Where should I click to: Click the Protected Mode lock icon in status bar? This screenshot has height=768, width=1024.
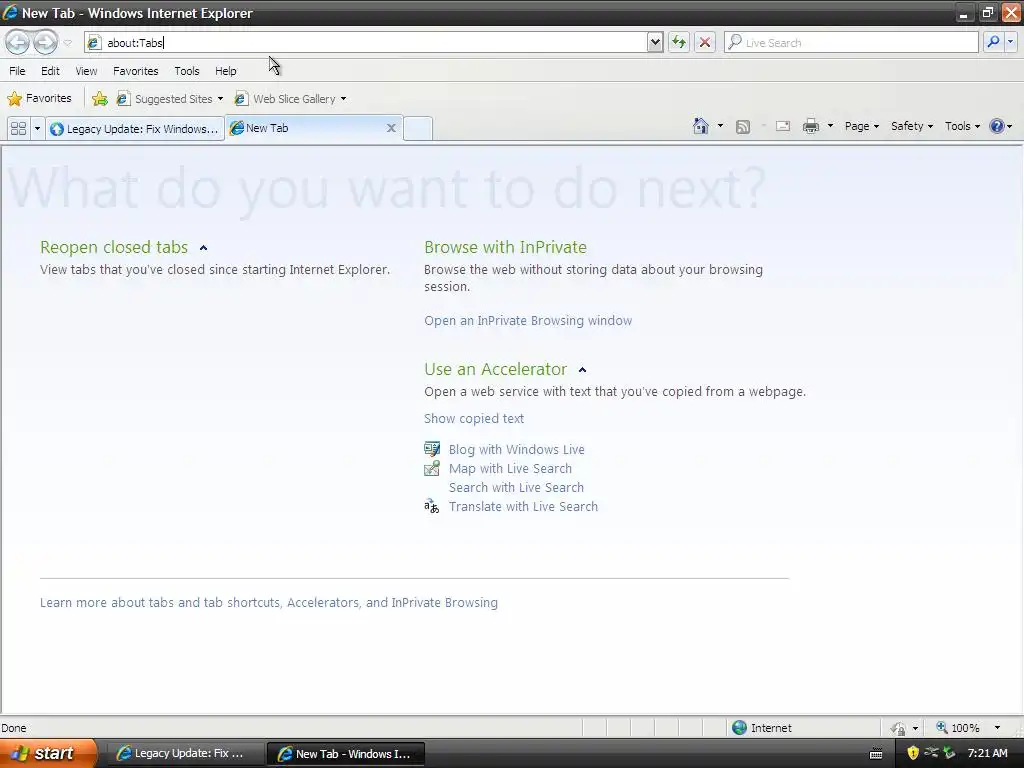899,728
